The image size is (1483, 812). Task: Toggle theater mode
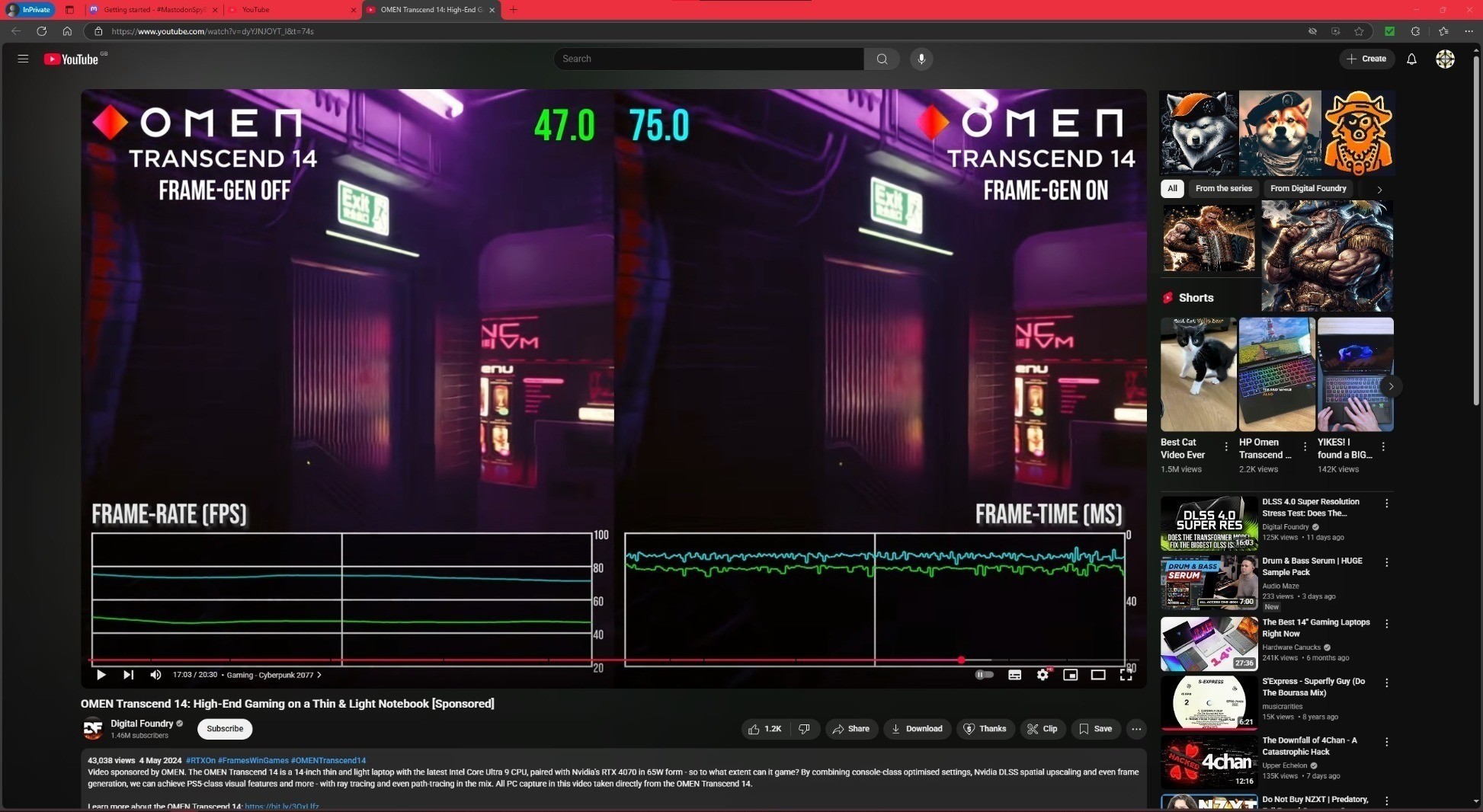(1098, 675)
